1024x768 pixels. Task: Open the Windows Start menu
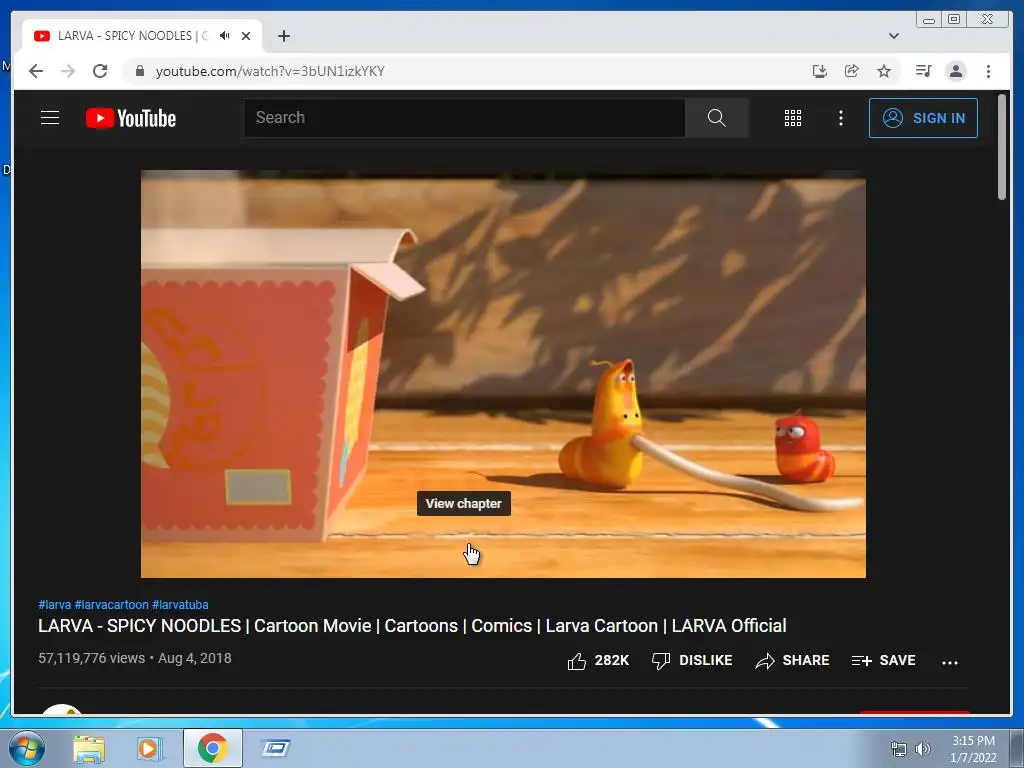26,748
